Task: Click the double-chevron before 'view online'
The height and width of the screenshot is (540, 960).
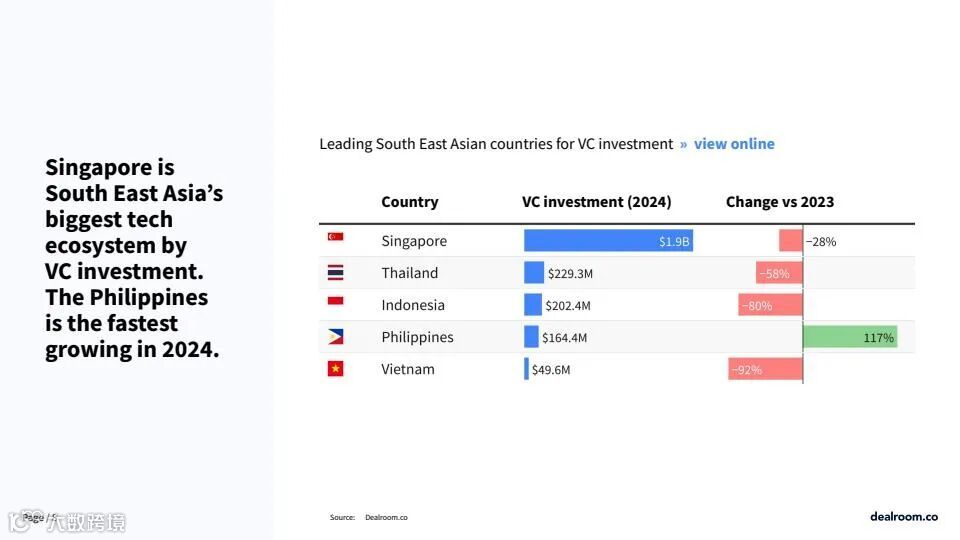Action: click(684, 144)
